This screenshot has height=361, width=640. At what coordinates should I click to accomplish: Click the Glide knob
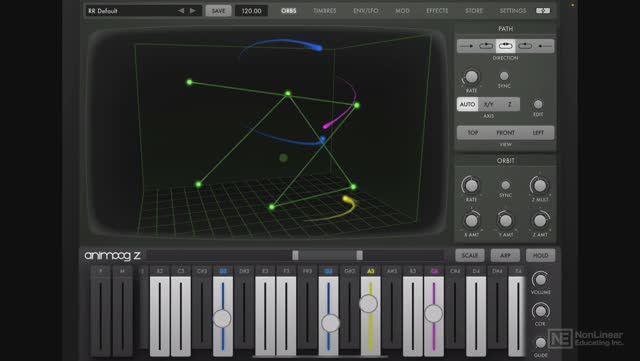click(x=540, y=342)
